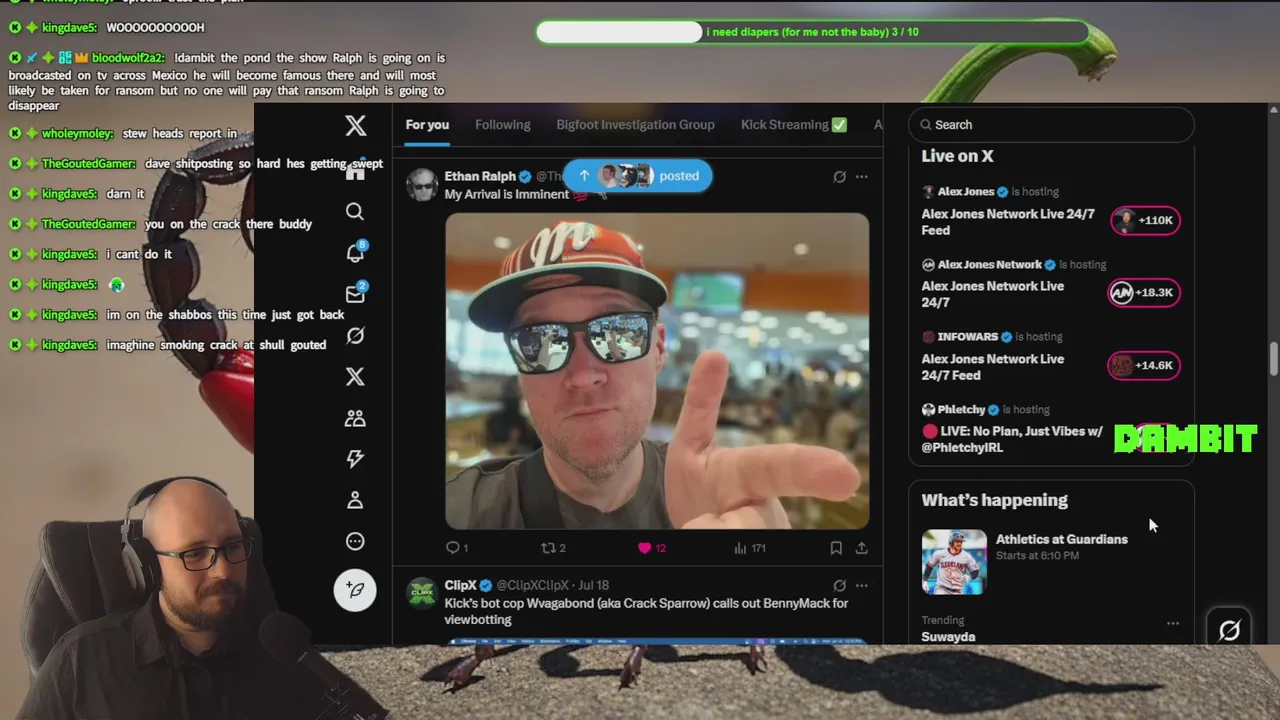Viewport: 1280px width, 720px height.
Task: Open Explore search icon in sidebar
Action: (x=355, y=211)
